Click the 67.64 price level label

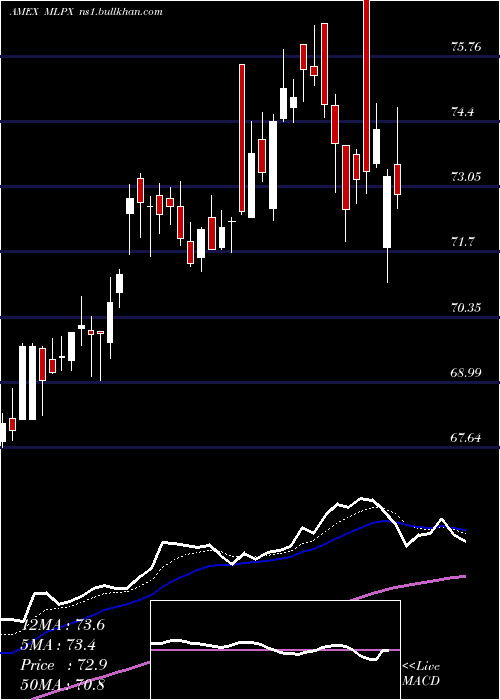point(466,438)
